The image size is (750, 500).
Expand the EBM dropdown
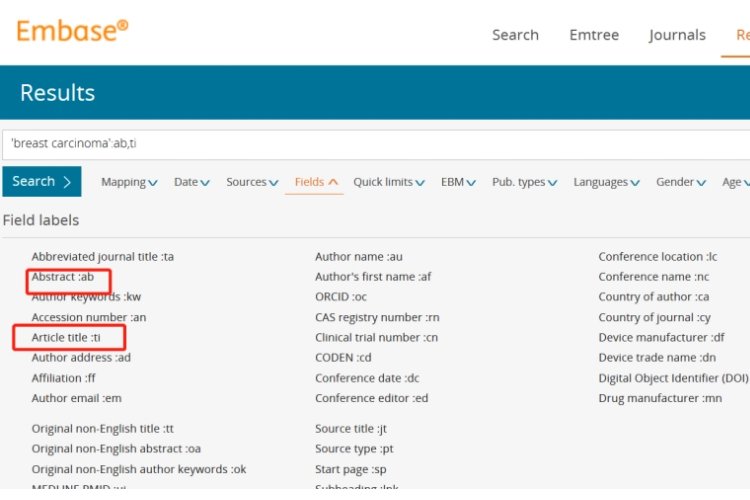click(x=458, y=182)
